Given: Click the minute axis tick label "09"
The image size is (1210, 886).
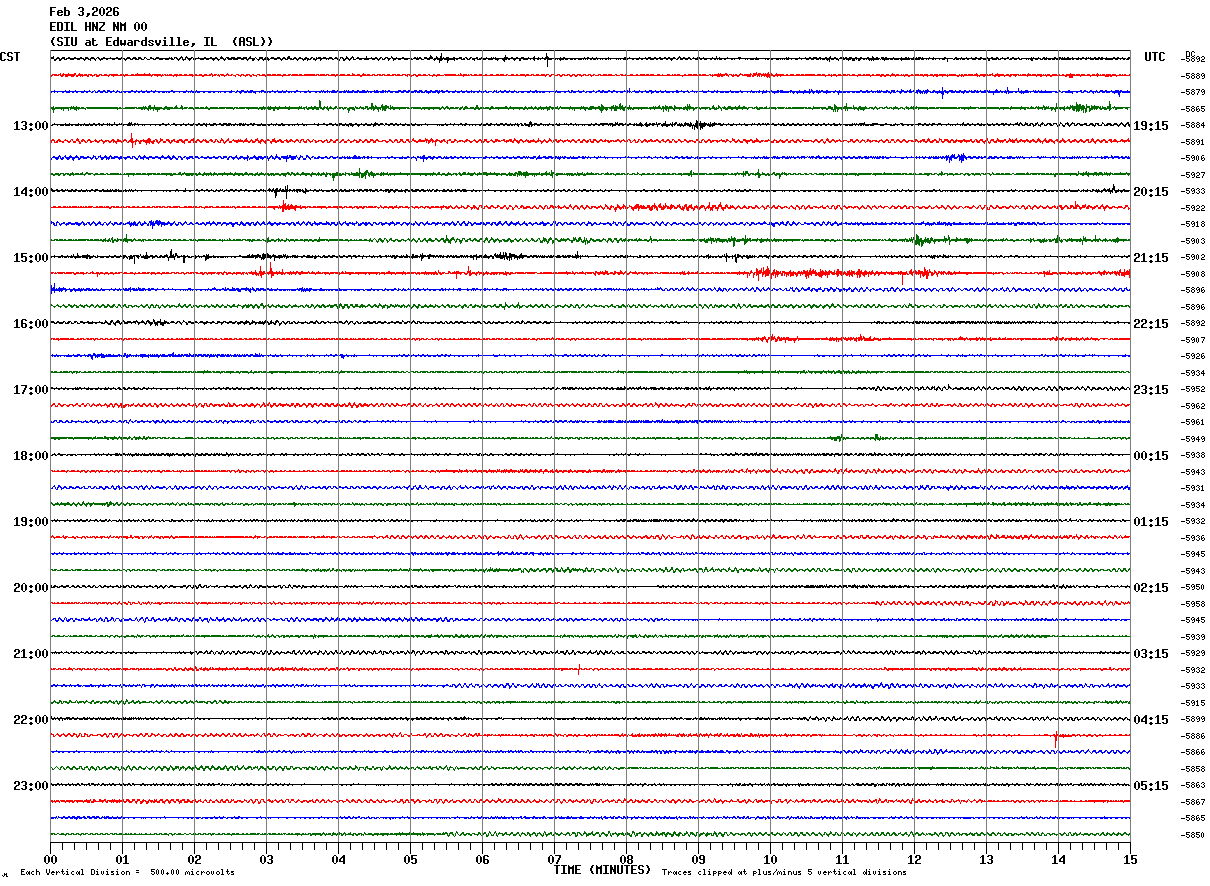Looking at the screenshot, I should (698, 859).
